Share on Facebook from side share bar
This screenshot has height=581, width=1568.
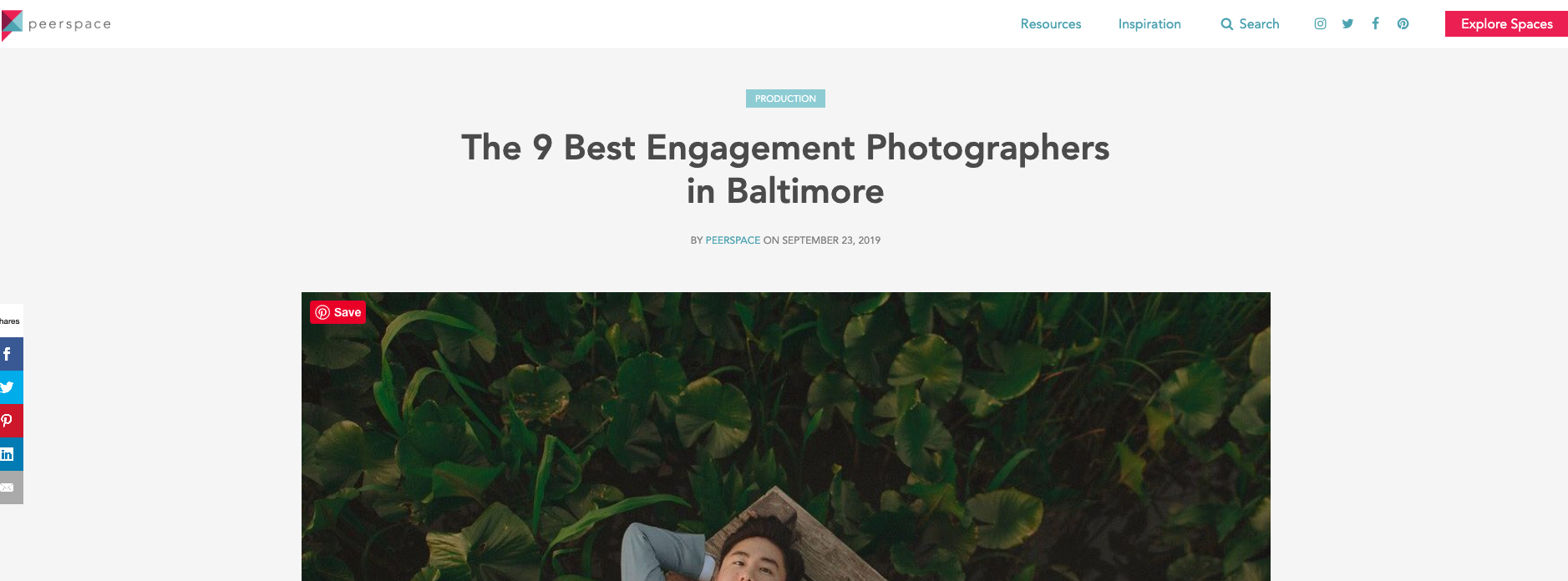pyautogui.click(x=11, y=354)
